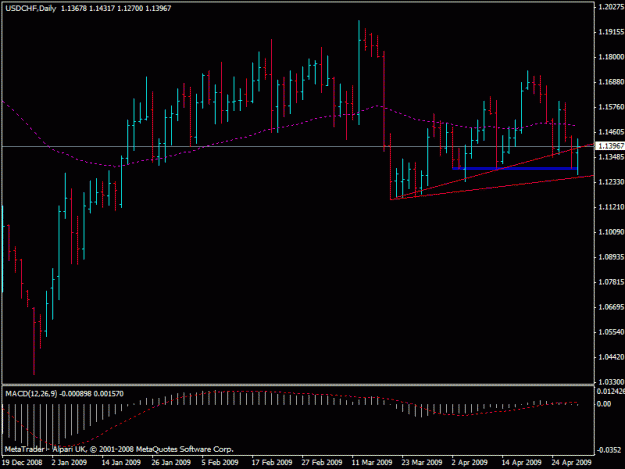Select the MACD(12,26,9) indicator label
Viewport: 625px width, 469px height.
32,394
